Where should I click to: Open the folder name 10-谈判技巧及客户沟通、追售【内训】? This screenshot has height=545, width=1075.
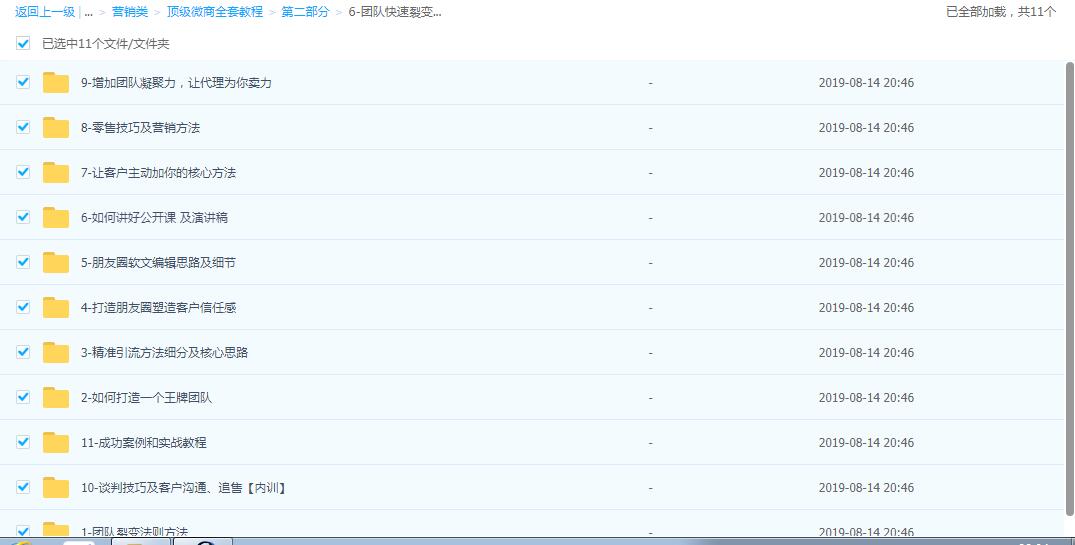tap(184, 488)
